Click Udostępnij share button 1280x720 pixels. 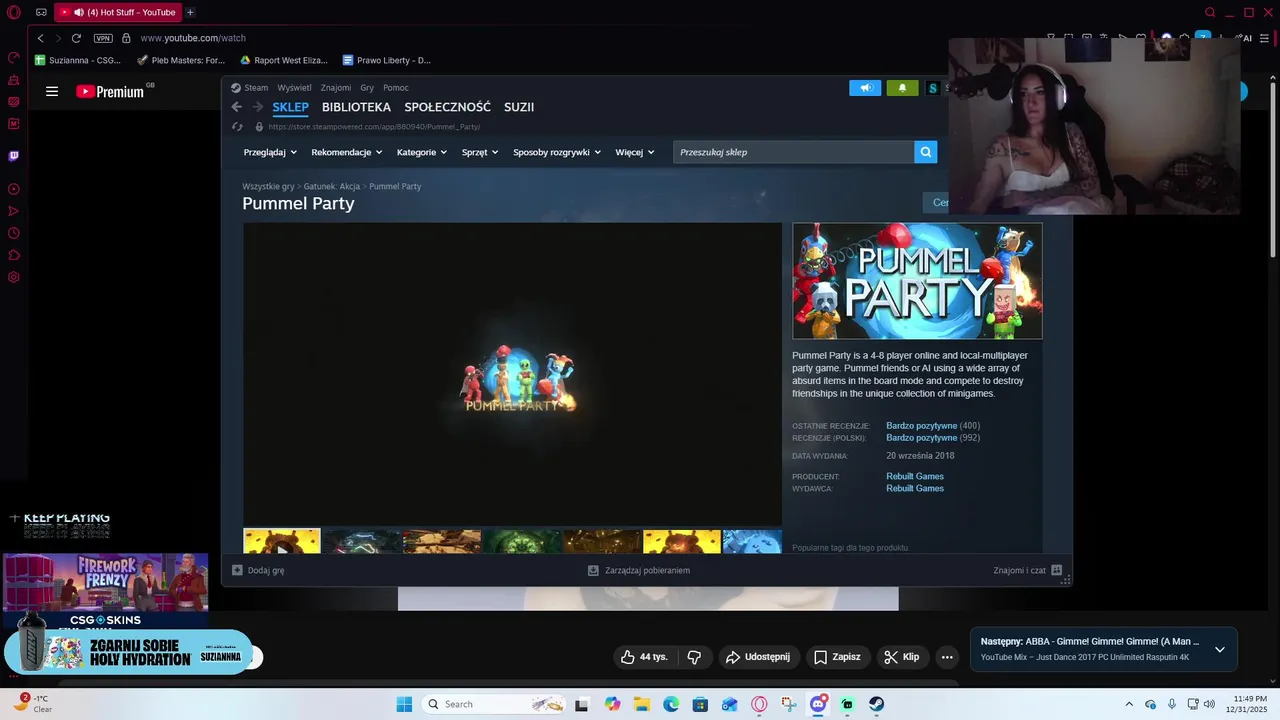point(758,657)
